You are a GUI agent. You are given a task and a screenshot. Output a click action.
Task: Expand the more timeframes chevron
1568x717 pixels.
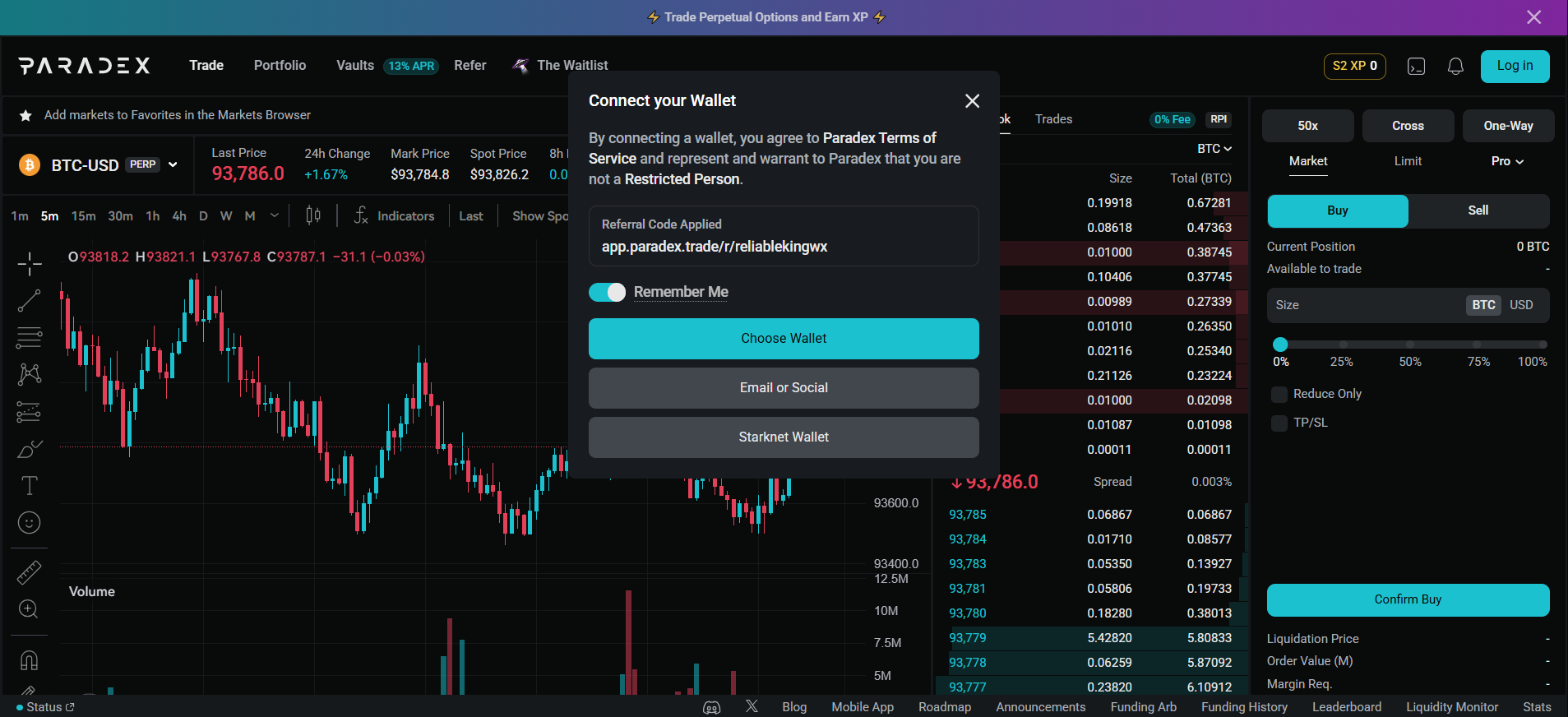click(275, 215)
